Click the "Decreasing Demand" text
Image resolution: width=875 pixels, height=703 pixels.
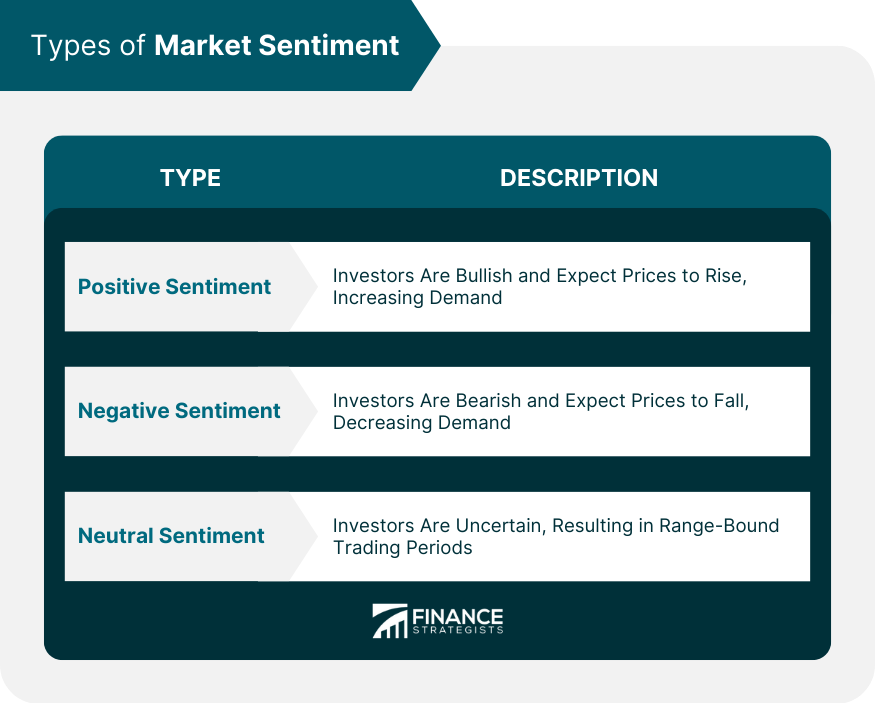[421, 423]
